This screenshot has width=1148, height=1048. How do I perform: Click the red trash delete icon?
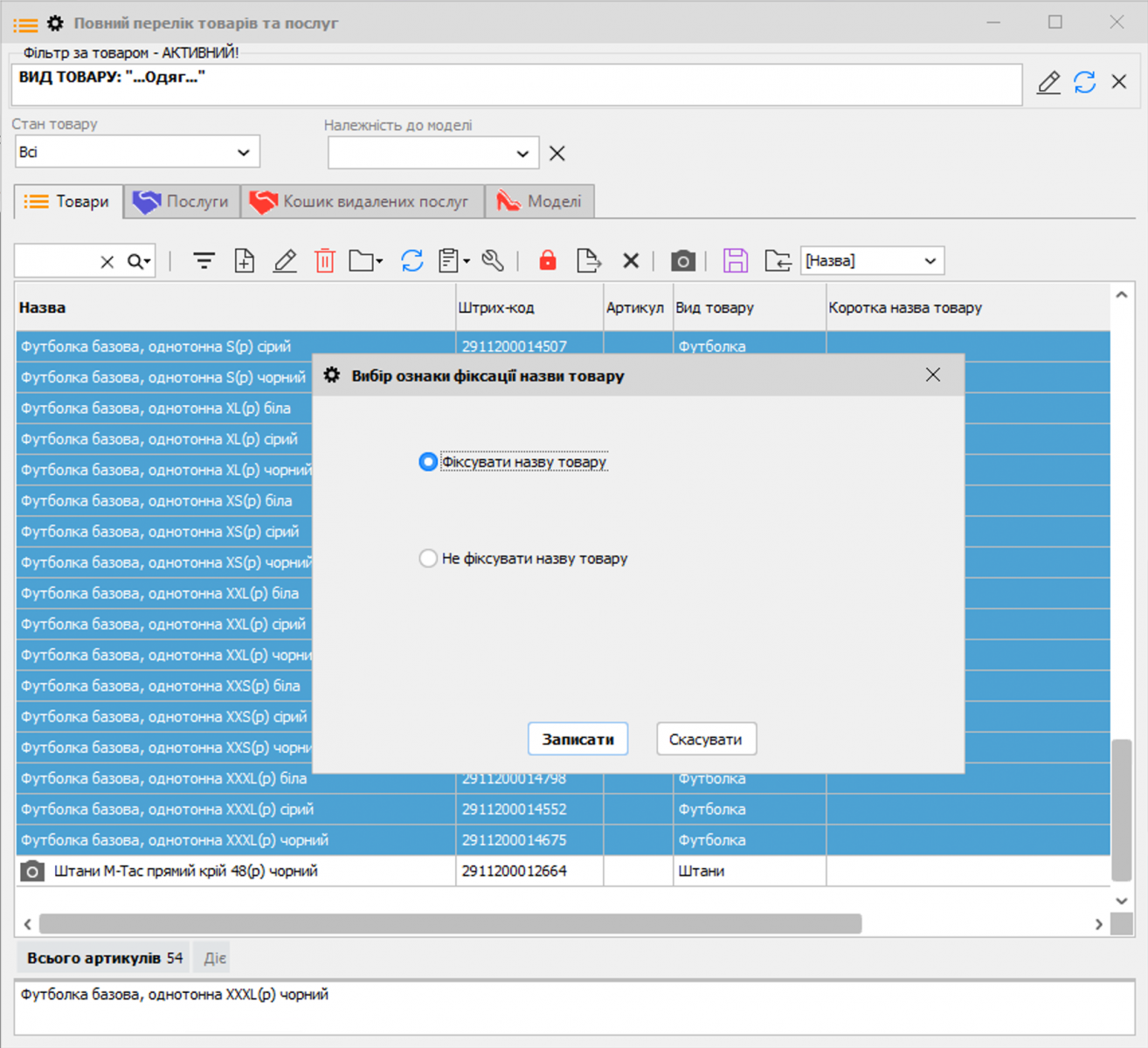pyautogui.click(x=325, y=260)
